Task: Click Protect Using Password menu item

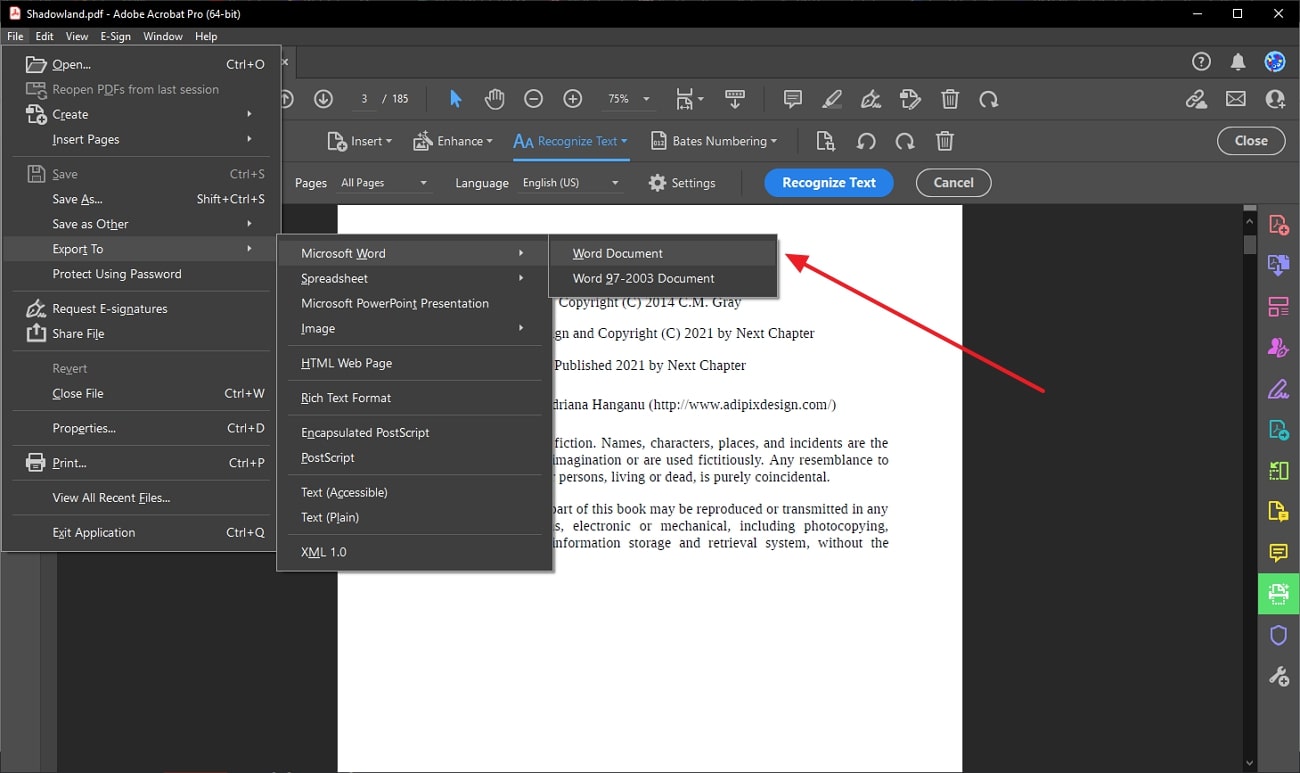Action: pyautogui.click(x=141, y=274)
